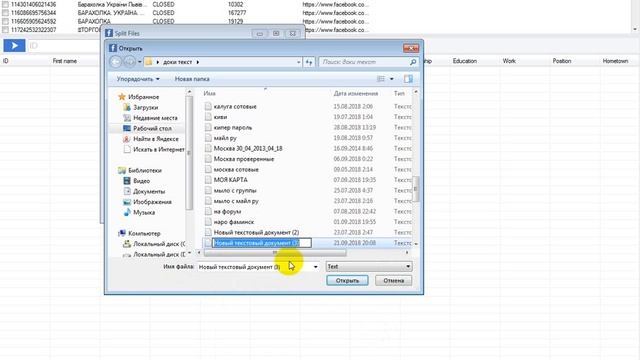Check the box for row 114301406021436

pos(5,4)
